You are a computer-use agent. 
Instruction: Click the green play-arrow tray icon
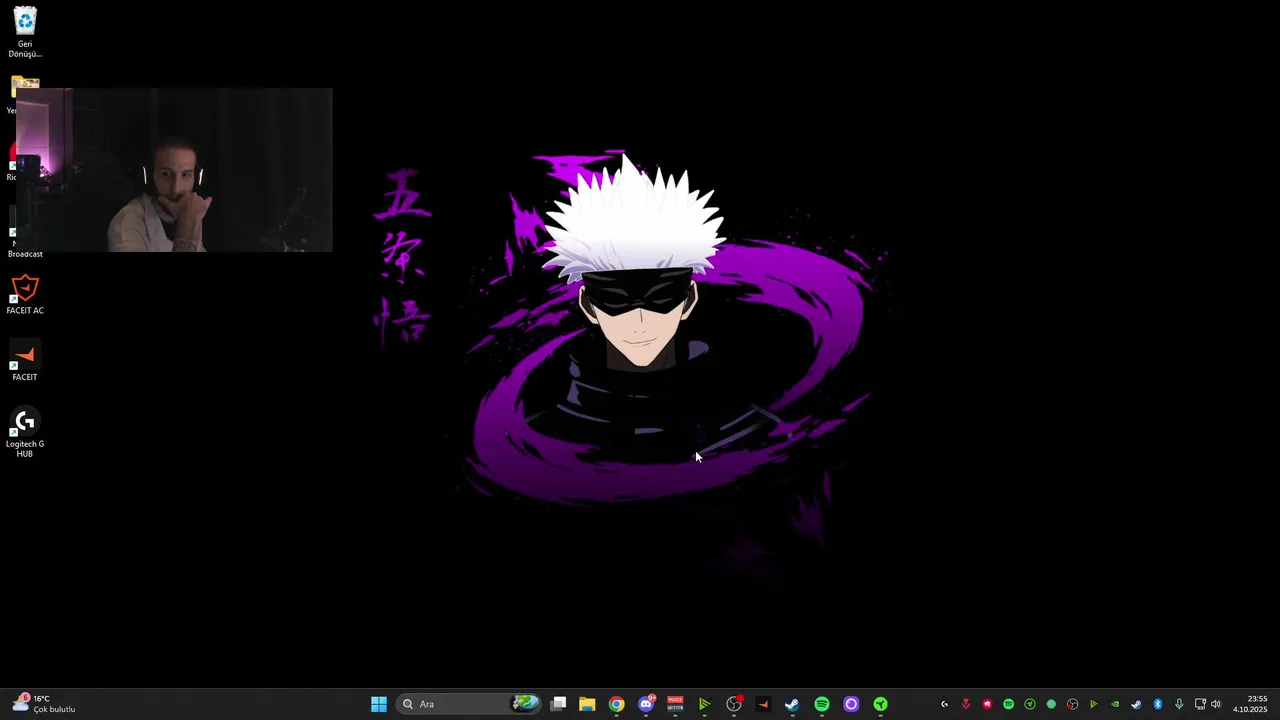point(1094,704)
